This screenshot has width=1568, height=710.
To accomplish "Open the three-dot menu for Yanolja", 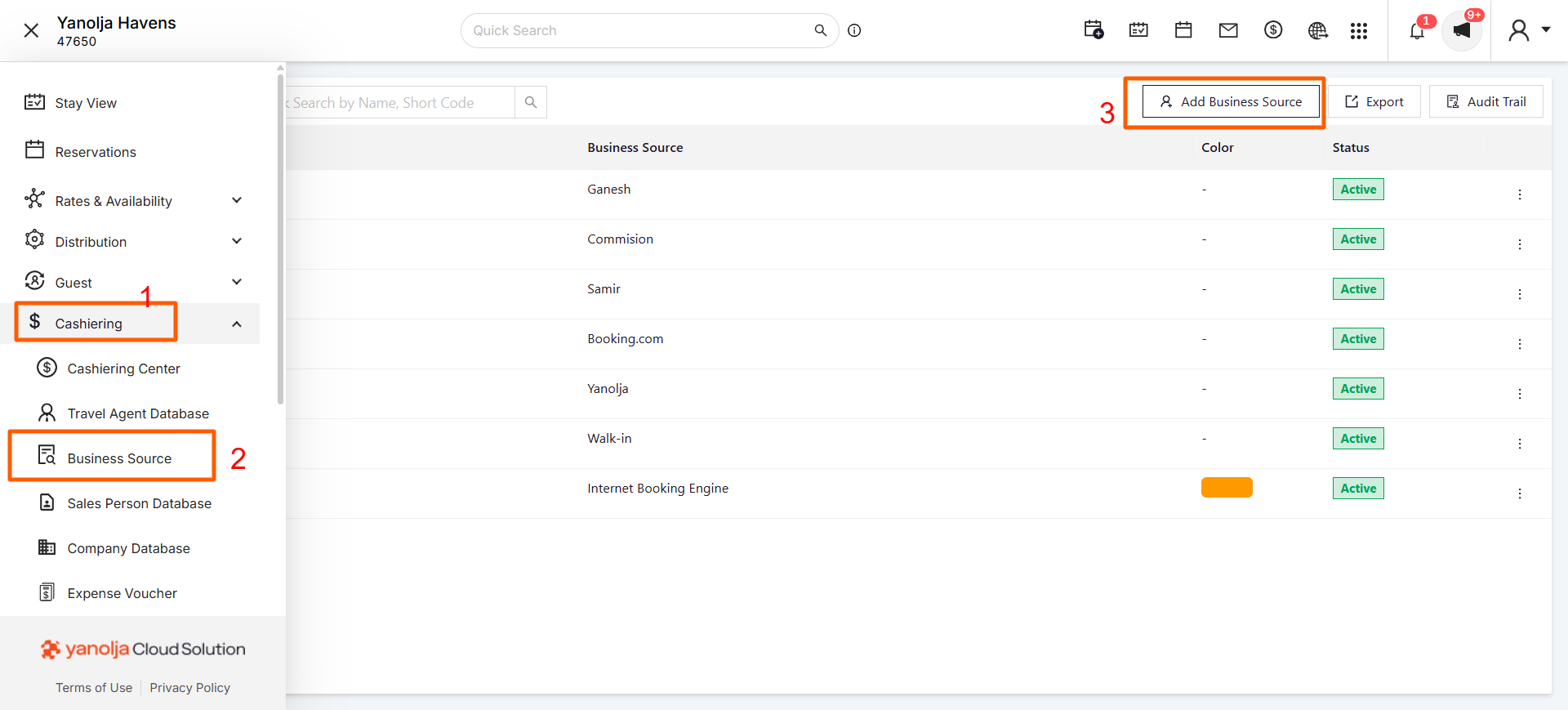I will (1520, 394).
